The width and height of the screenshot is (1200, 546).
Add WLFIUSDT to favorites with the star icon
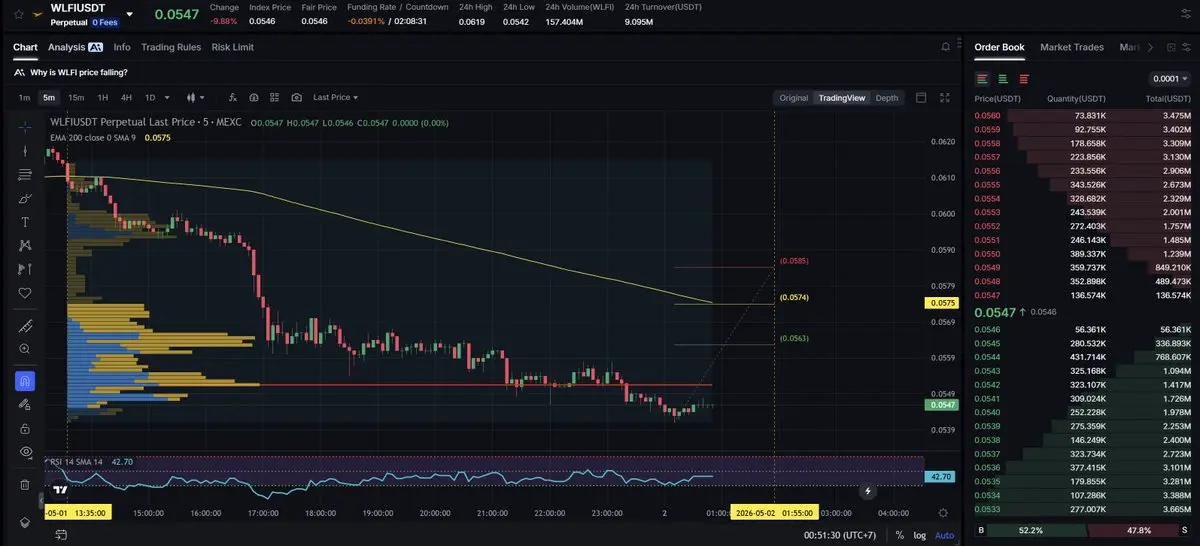point(18,15)
